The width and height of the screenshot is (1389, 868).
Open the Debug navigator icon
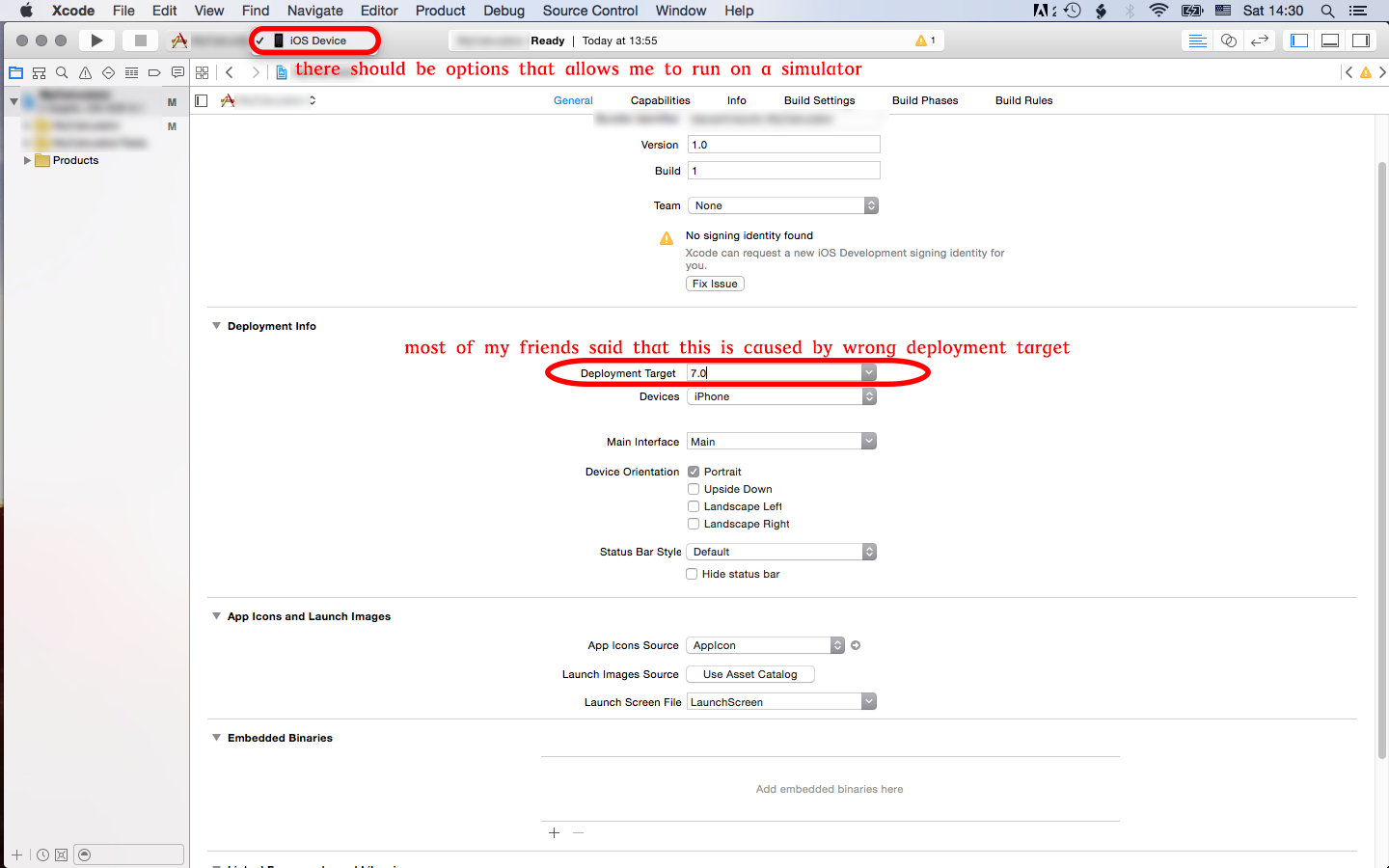coord(131,72)
